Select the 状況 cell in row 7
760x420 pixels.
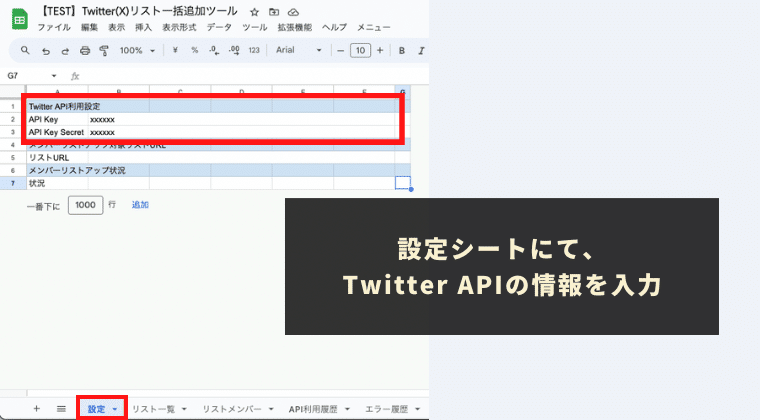click(57, 183)
